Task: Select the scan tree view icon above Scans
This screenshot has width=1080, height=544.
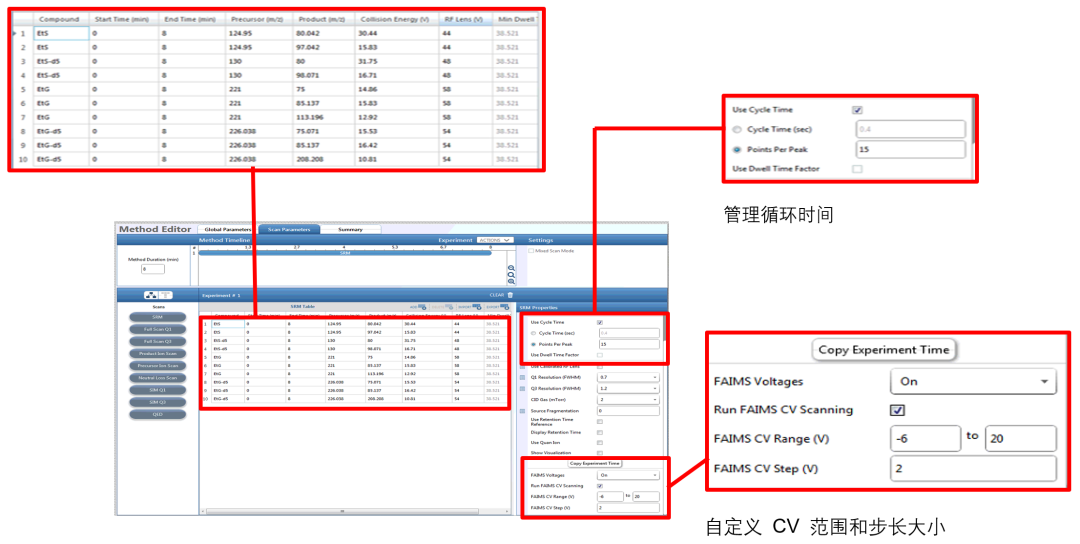Action: click(152, 295)
